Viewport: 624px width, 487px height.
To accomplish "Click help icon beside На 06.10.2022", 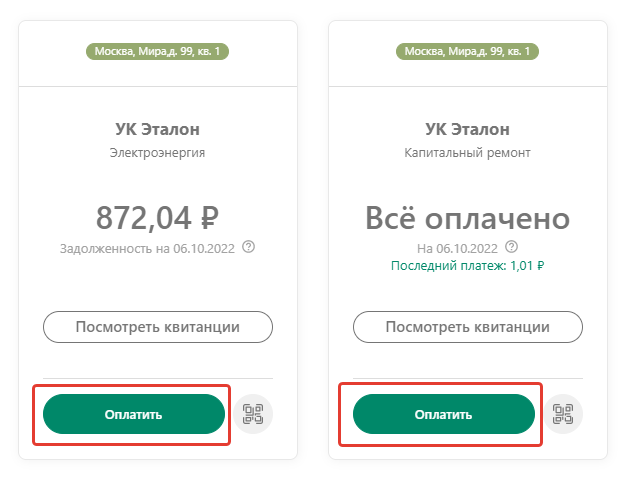I will point(512,247).
